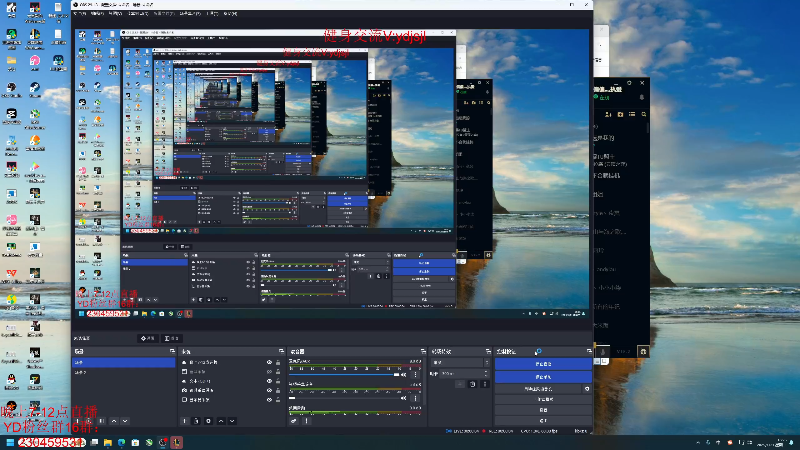Open Filters button above the Scenes dock
The height and width of the screenshot is (450, 800).
click(x=171, y=338)
